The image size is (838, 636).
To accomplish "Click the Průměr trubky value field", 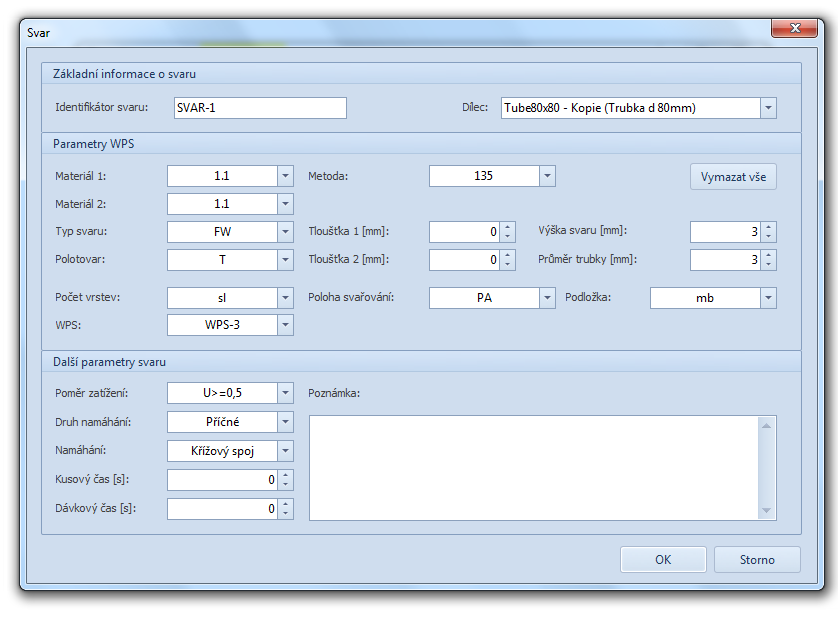I will [x=726, y=260].
